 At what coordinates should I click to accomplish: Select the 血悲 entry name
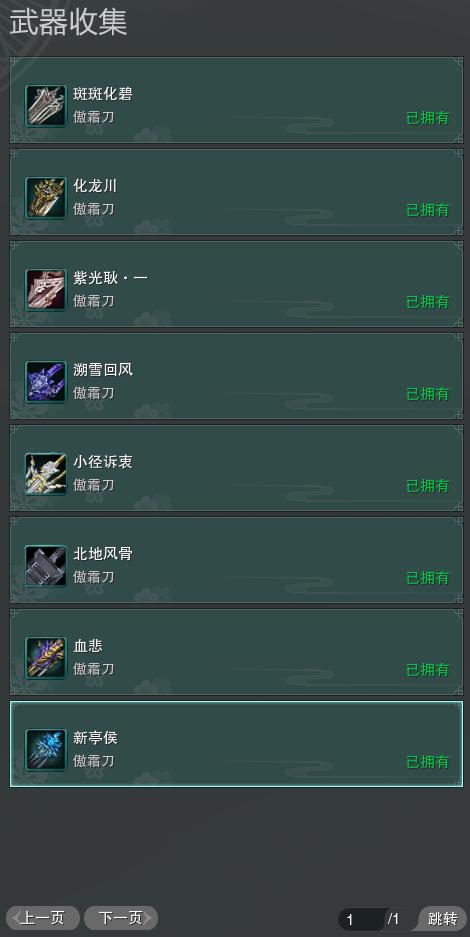[88, 646]
